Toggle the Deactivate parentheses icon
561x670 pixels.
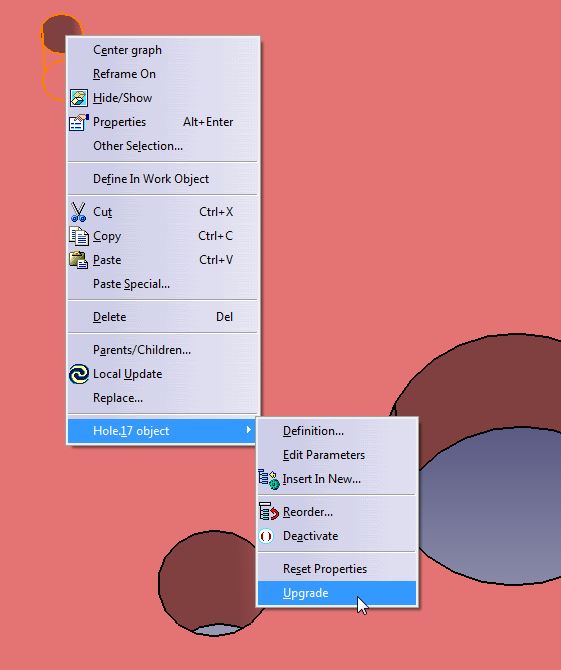(266, 536)
